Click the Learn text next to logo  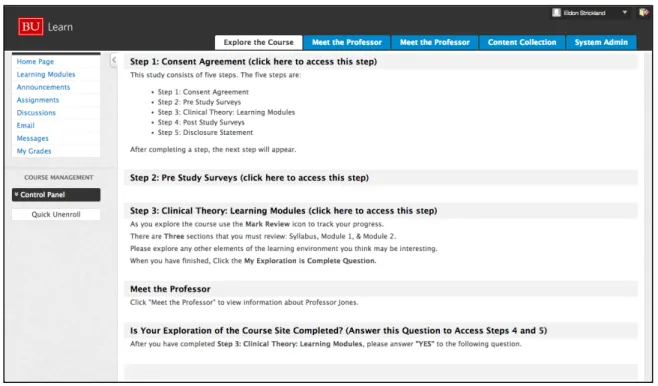(x=60, y=27)
